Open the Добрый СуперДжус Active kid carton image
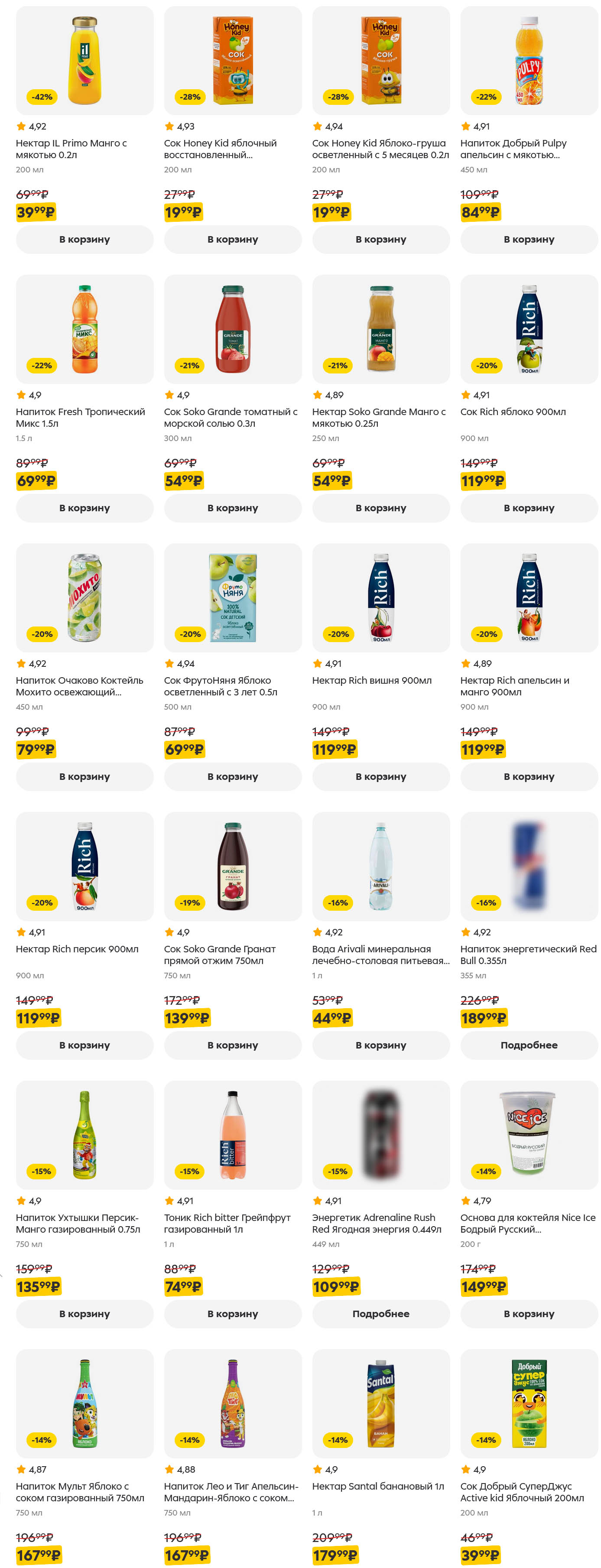The image size is (601, 1568). tap(529, 1403)
